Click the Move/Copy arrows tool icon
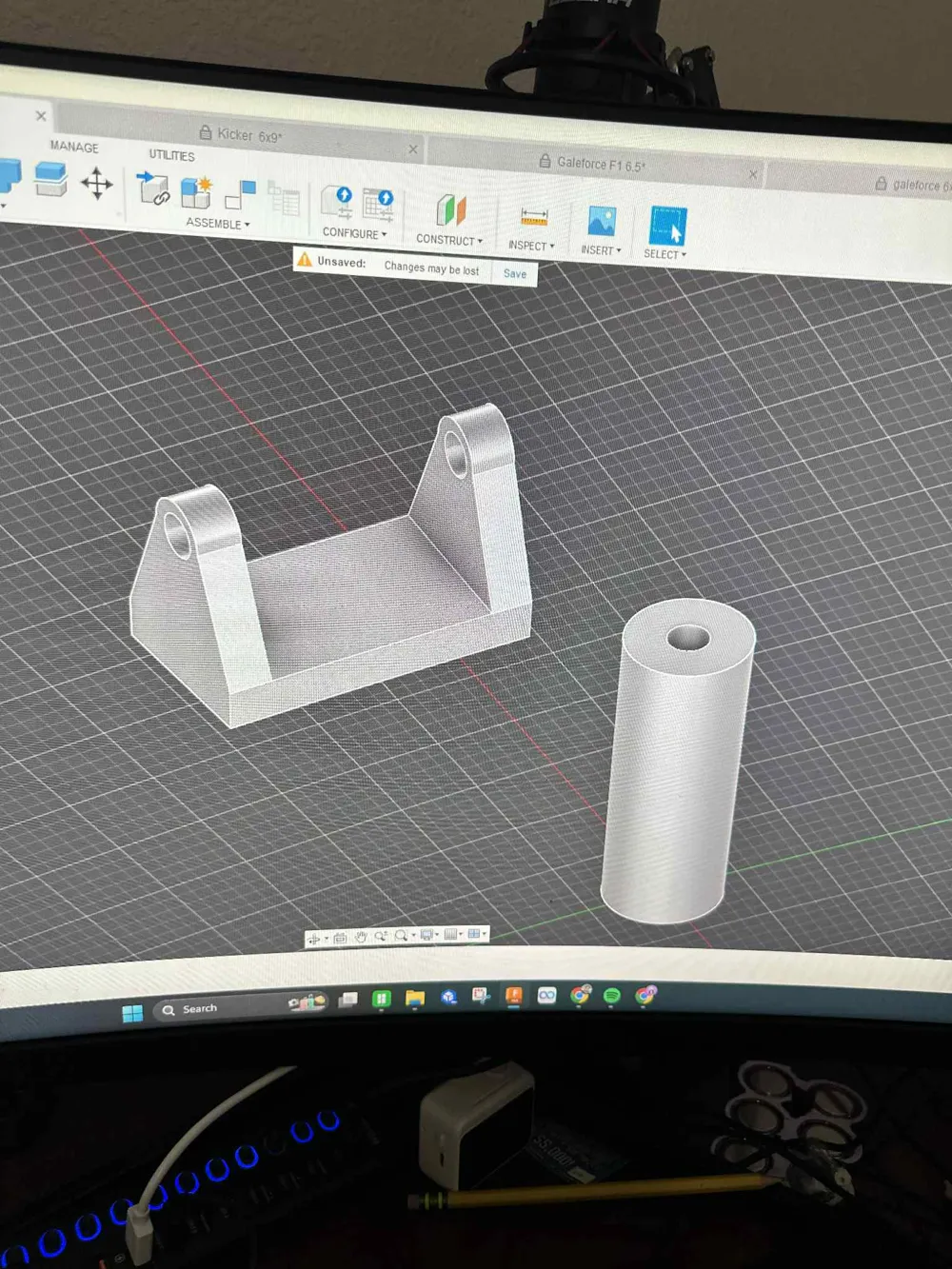 point(96,183)
